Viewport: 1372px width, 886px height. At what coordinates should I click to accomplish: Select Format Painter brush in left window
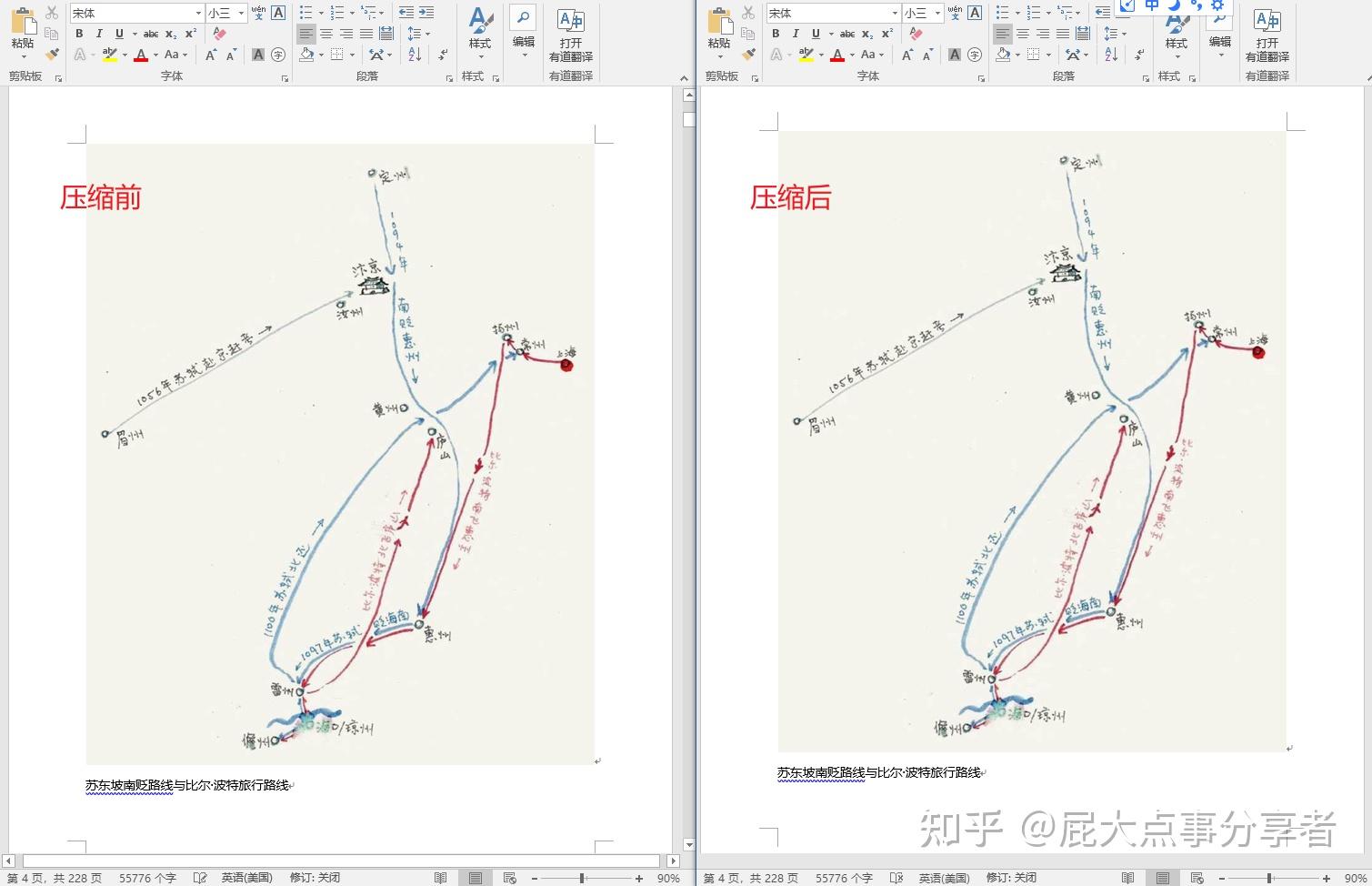tap(52, 55)
